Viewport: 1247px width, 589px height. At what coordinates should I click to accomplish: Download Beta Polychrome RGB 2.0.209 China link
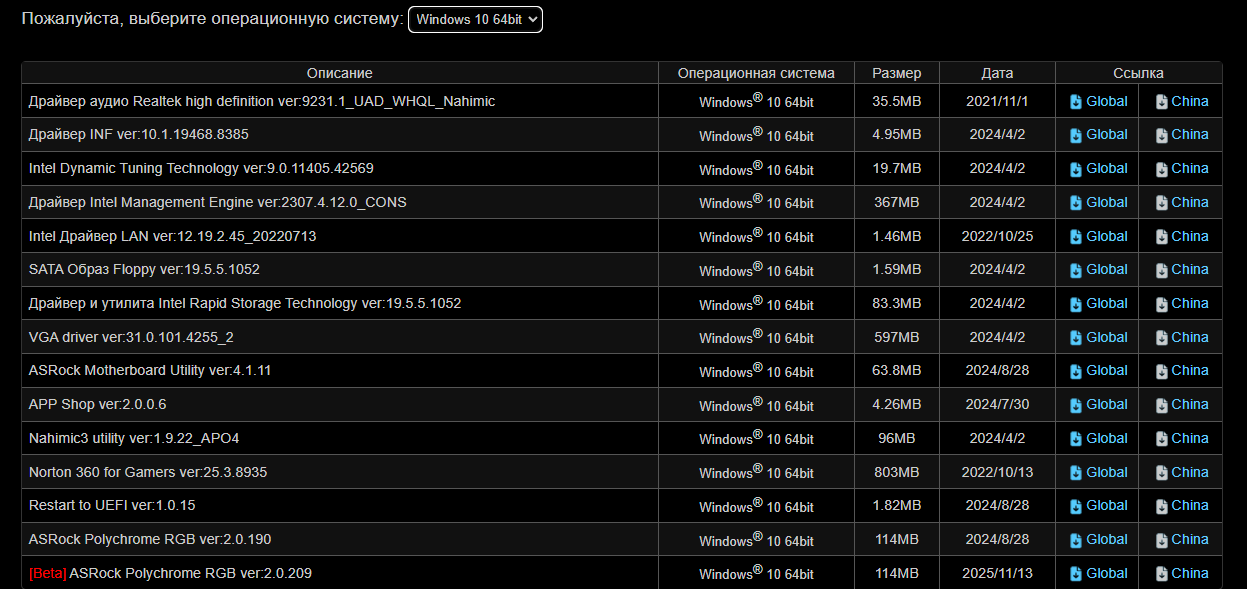pyautogui.click(x=1189, y=573)
